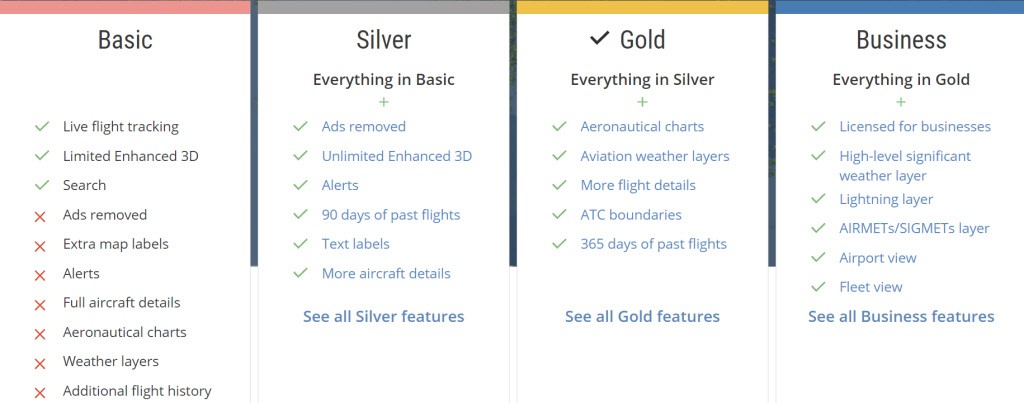The image size is (1024, 403).
Task: Expand See all Business features
Action: [901, 316]
